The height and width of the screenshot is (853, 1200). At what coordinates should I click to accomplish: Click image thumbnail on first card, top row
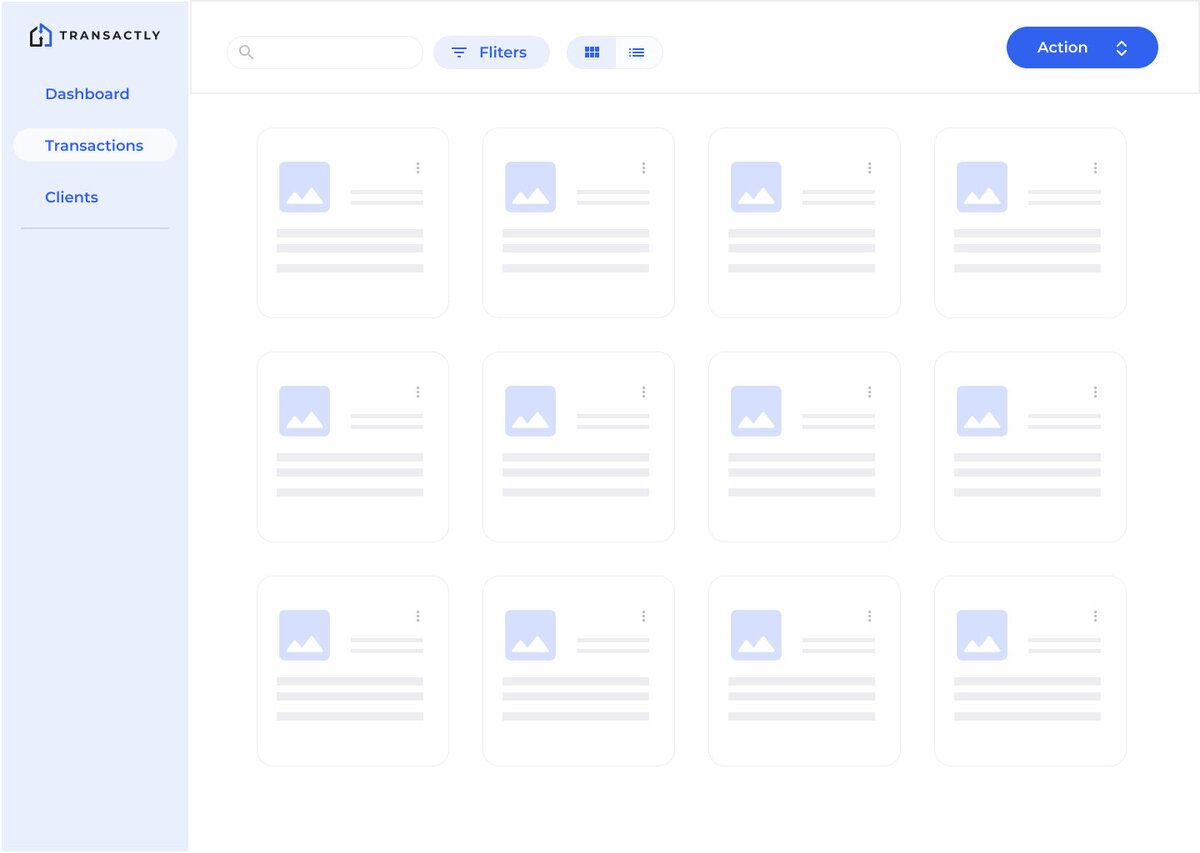[304, 187]
